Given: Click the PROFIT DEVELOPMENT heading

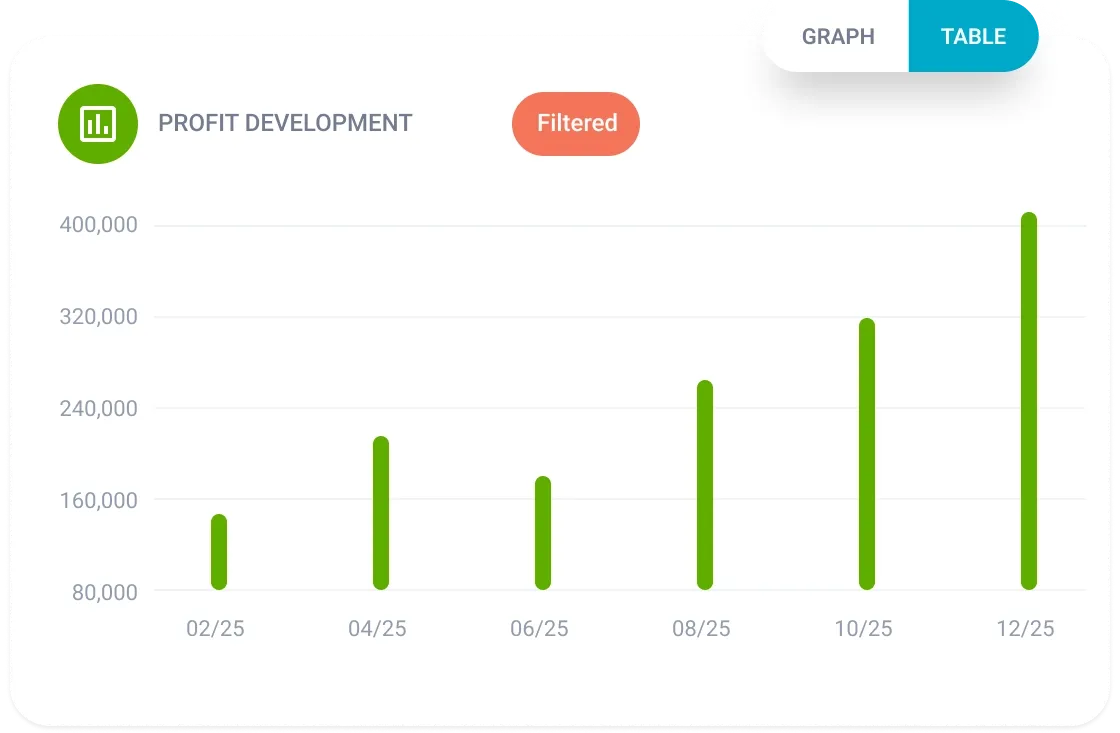Looking at the screenshot, I should click(x=284, y=124).
